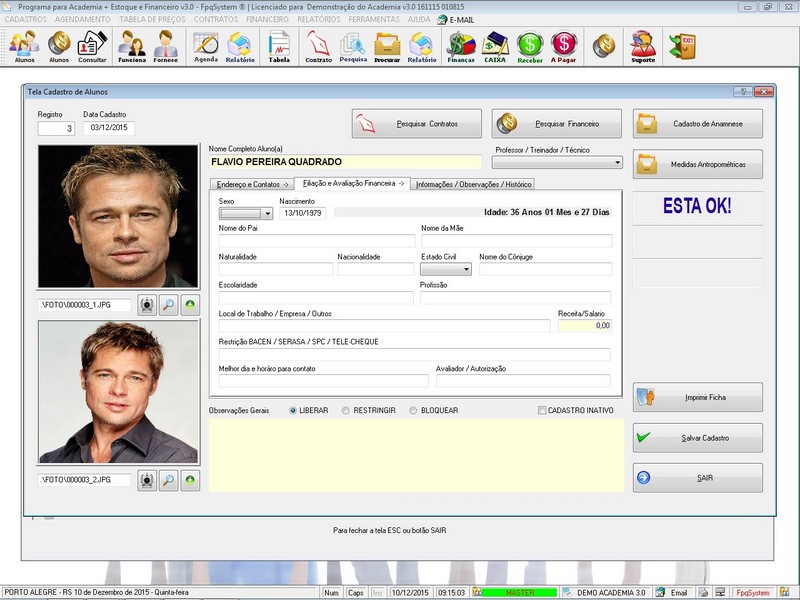Click green add icon for first photo
The image size is (800, 600).
click(190, 305)
